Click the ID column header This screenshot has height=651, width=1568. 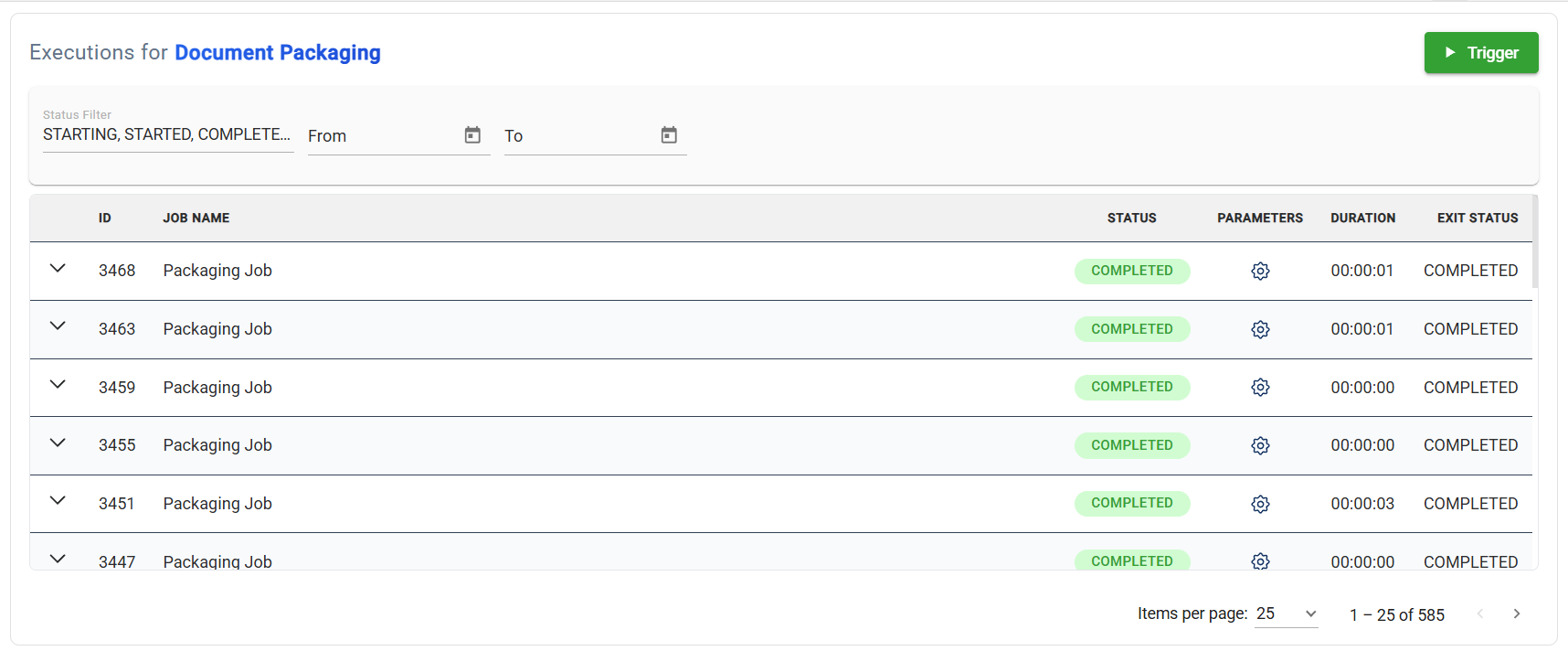point(105,218)
